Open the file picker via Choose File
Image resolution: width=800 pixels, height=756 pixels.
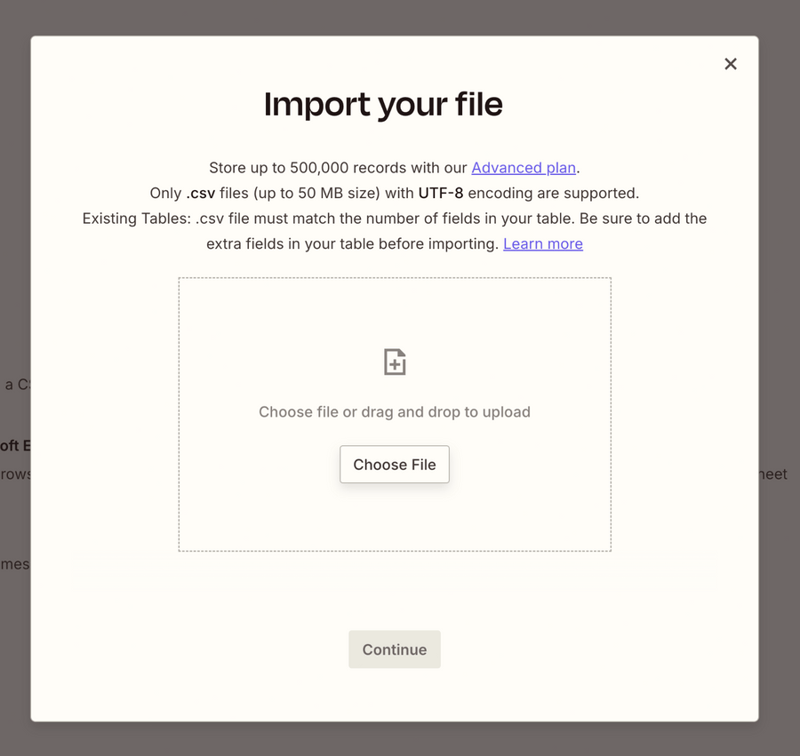pos(394,464)
